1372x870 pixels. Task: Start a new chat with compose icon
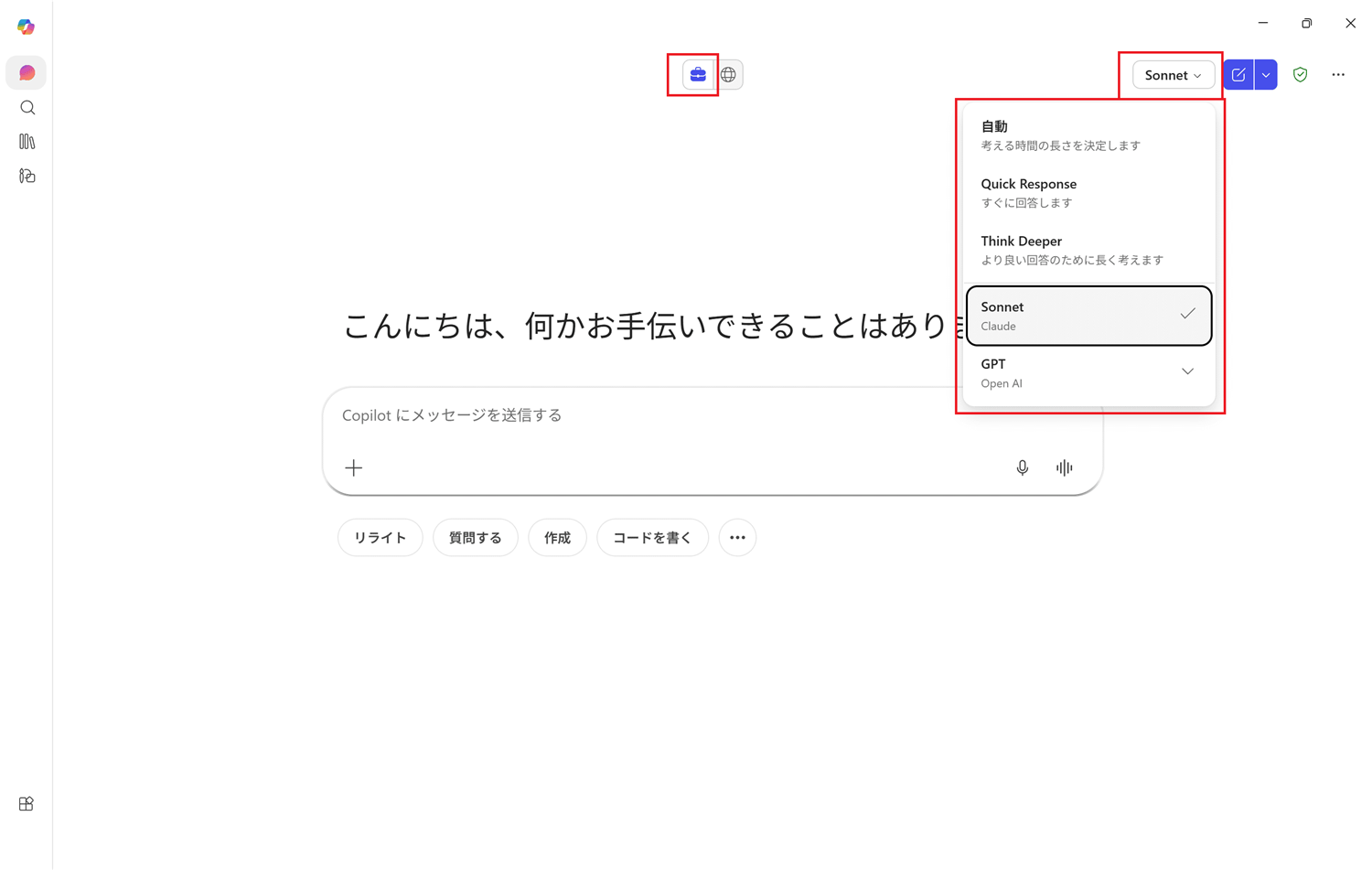tap(1238, 75)
